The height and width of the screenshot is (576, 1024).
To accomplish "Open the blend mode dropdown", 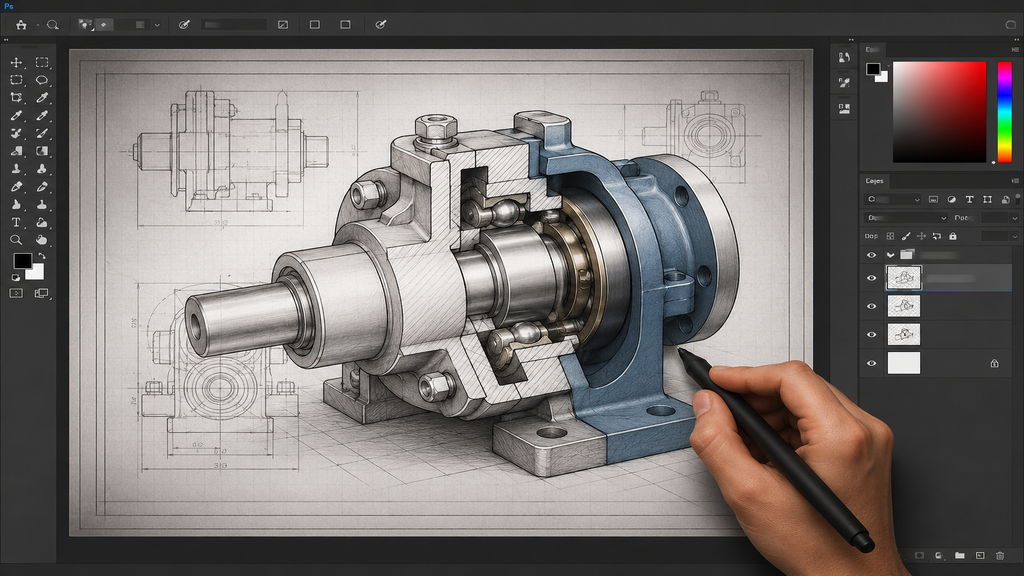I will (905, 217).
